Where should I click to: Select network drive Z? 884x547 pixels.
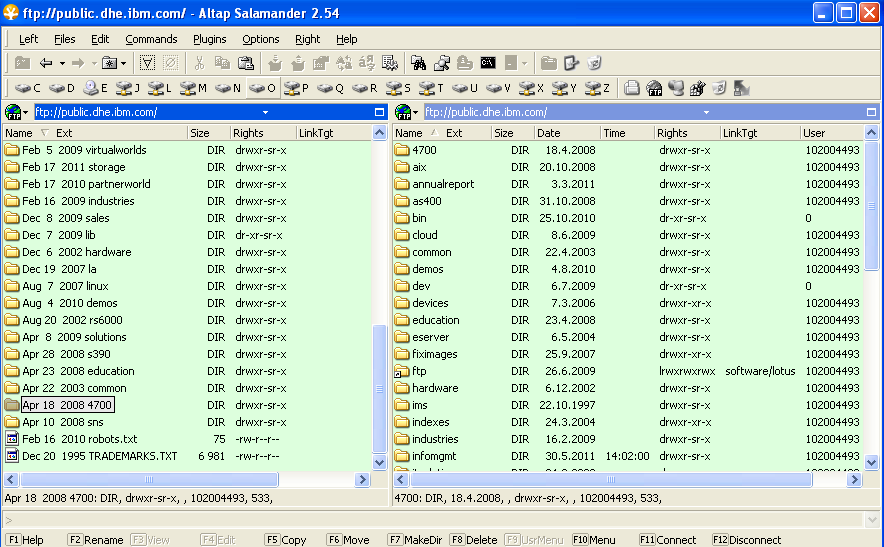click(x=597, y=88)
